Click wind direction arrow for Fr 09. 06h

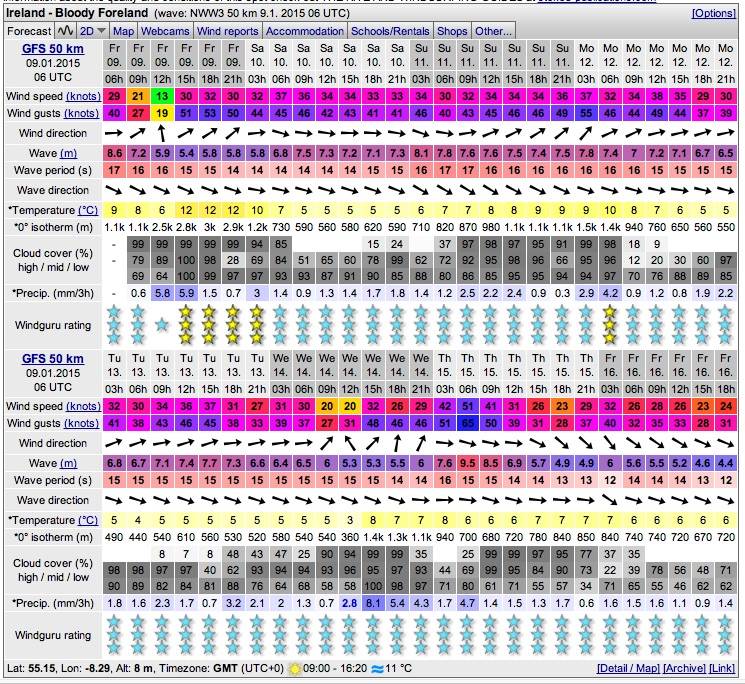point(113,132)
